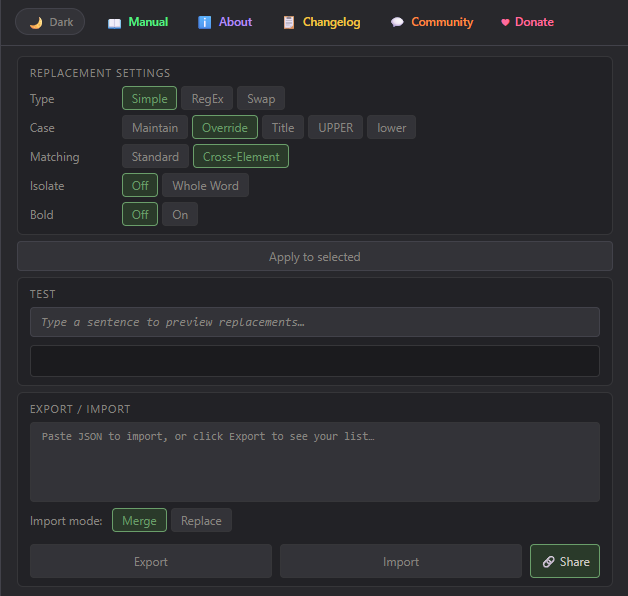The image size is (628, 596).
Task: Select RegEx replacement type
Action: tap(207, 99)
